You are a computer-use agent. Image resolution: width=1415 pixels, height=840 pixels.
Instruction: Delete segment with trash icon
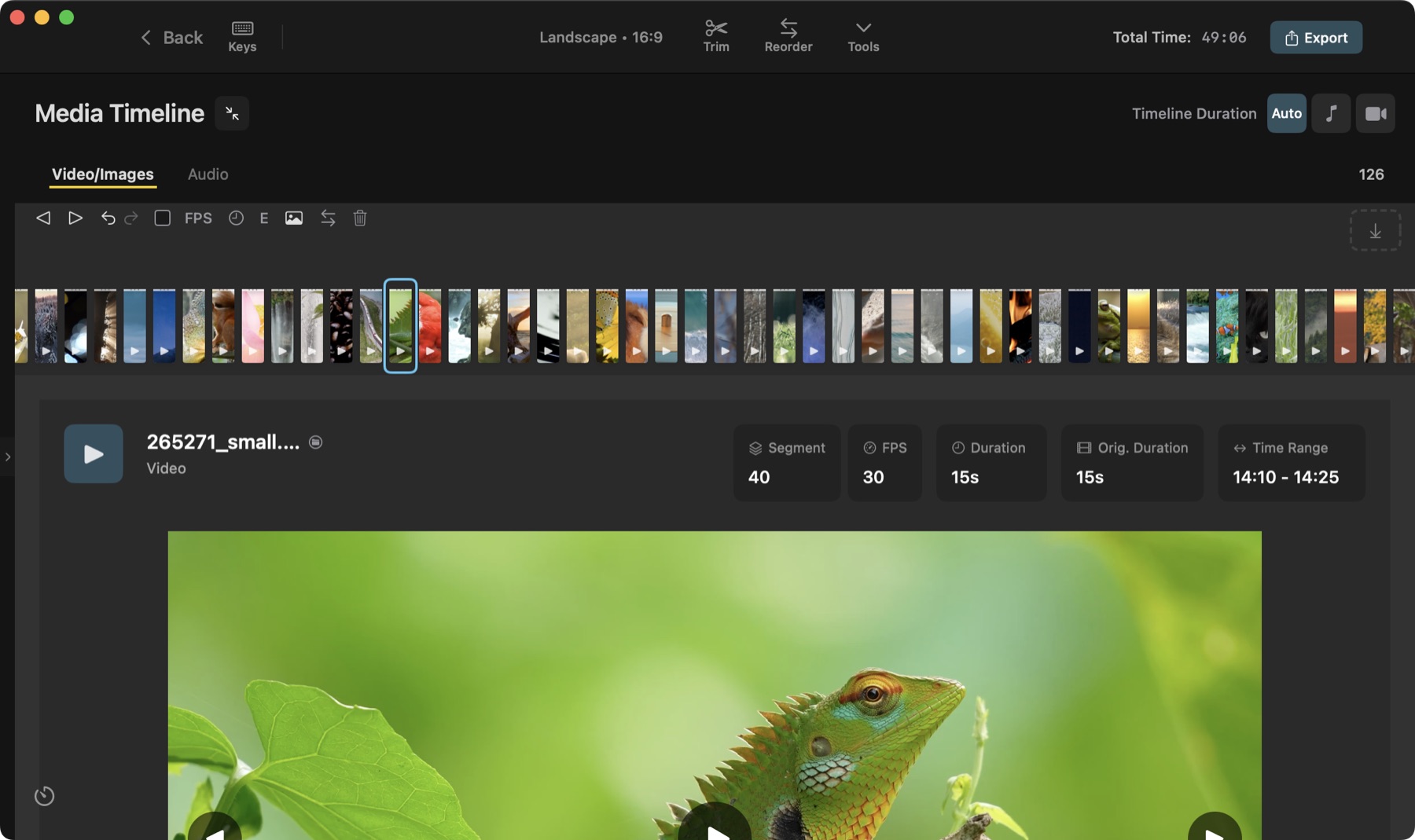pos(360,218)
